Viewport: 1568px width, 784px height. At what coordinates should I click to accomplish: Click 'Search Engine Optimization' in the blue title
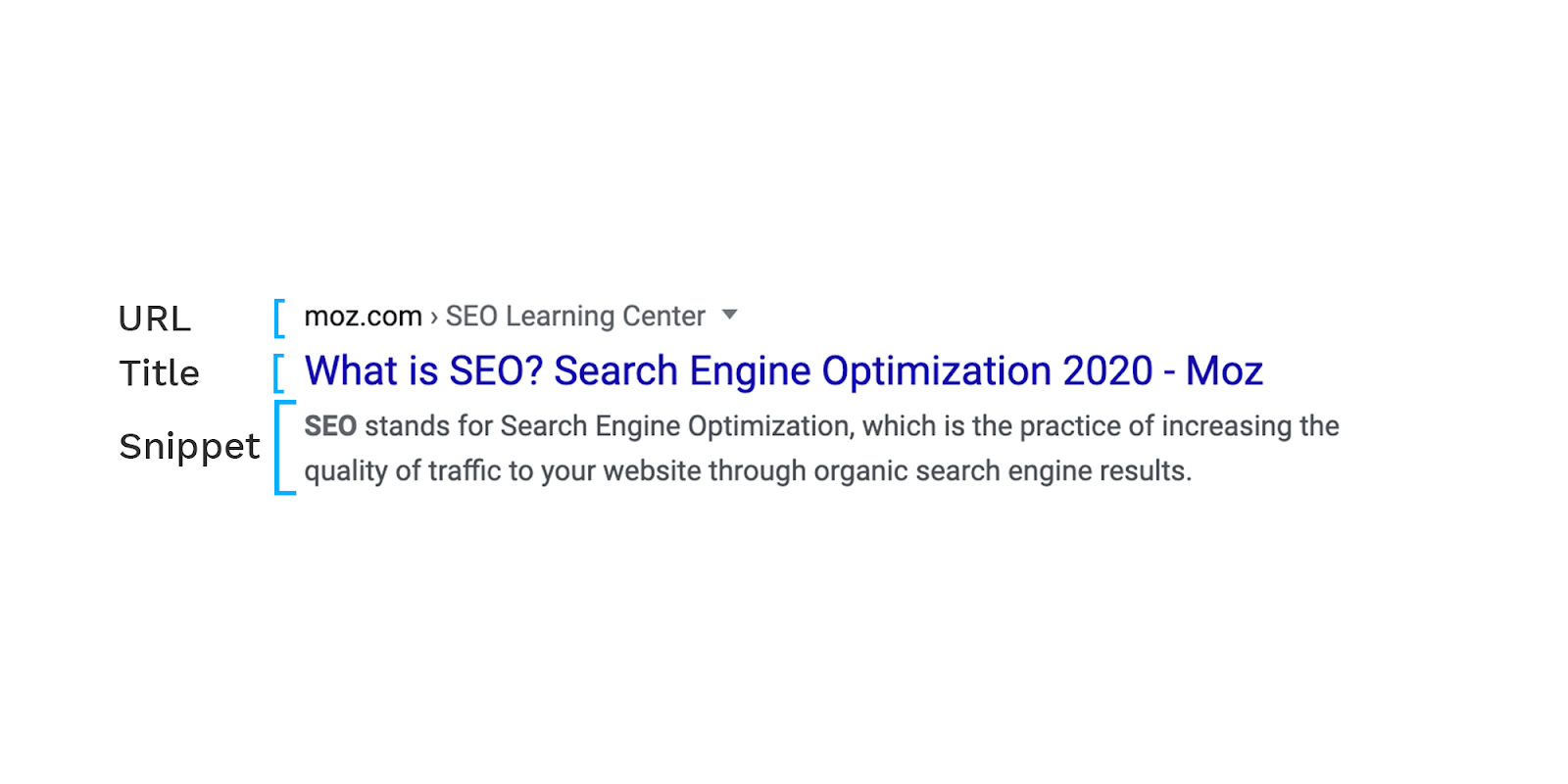[804, 372]
